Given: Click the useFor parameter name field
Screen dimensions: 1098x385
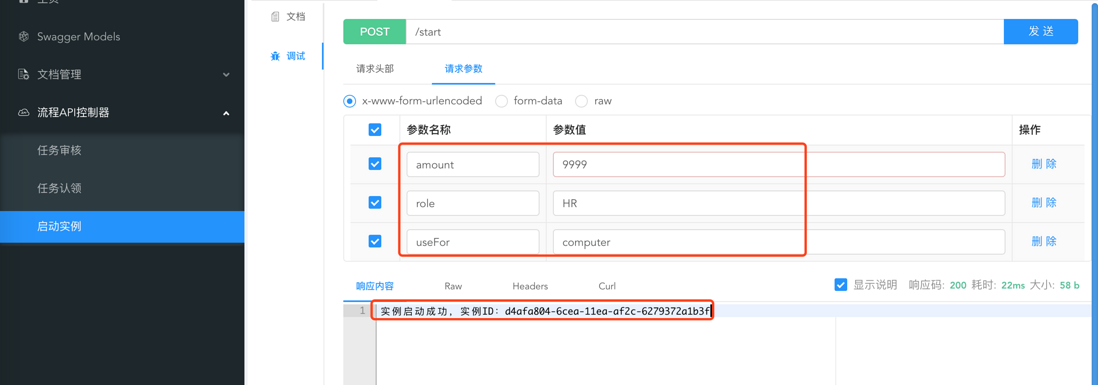Looking at the screenshot, I should point(473,242).
